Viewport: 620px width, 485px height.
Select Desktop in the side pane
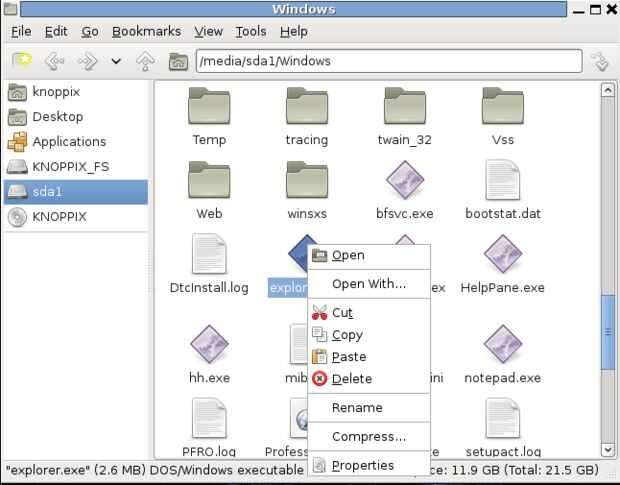pos(76,117)
